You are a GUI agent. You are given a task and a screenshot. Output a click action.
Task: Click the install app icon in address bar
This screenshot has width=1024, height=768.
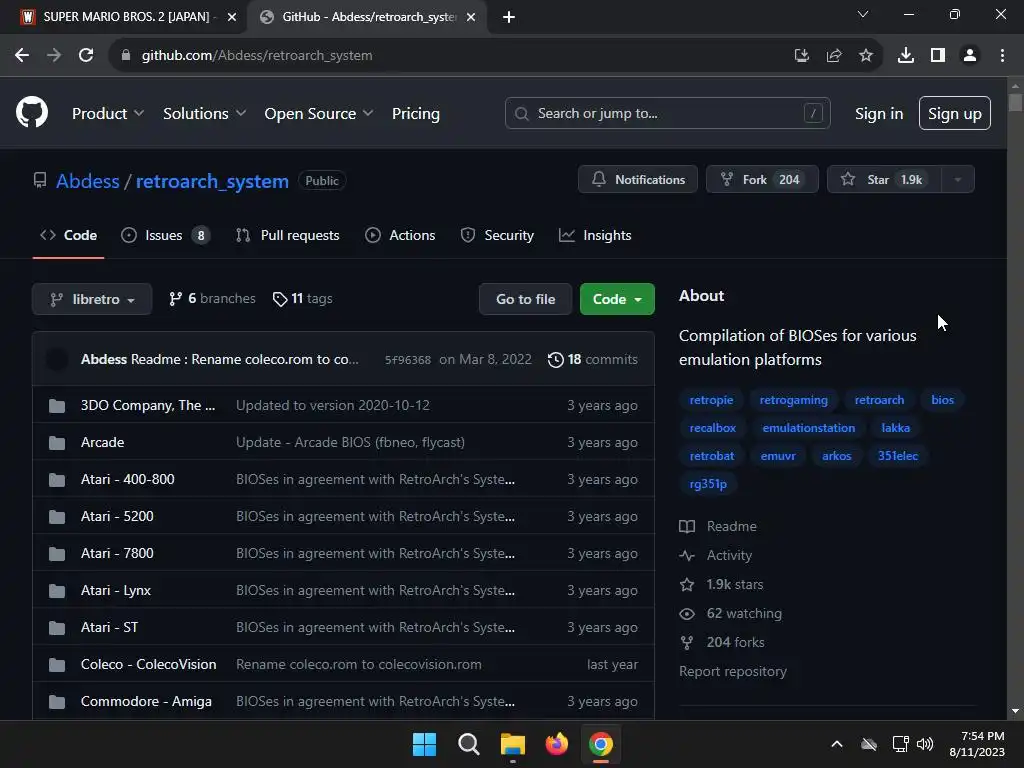tap(802, 56)
